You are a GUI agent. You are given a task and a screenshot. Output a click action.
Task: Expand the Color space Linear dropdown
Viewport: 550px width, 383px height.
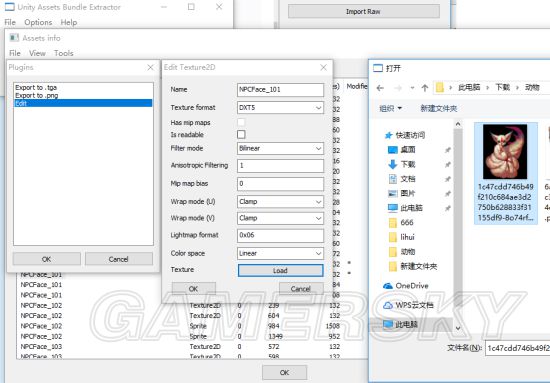[280, 253]
